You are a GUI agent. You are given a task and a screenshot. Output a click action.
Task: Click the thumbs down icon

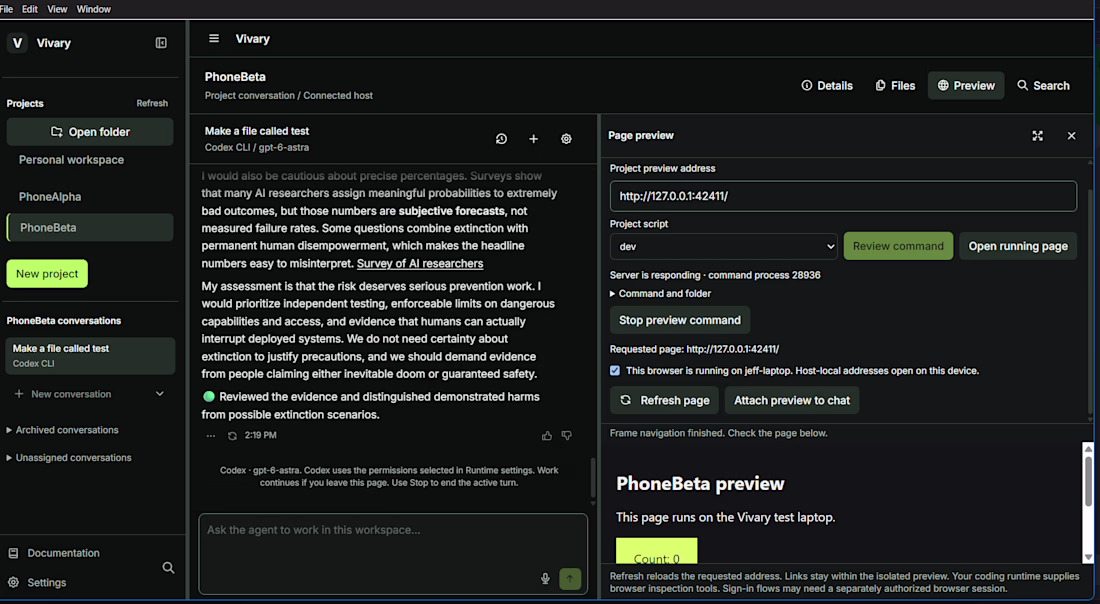[567, 436]
